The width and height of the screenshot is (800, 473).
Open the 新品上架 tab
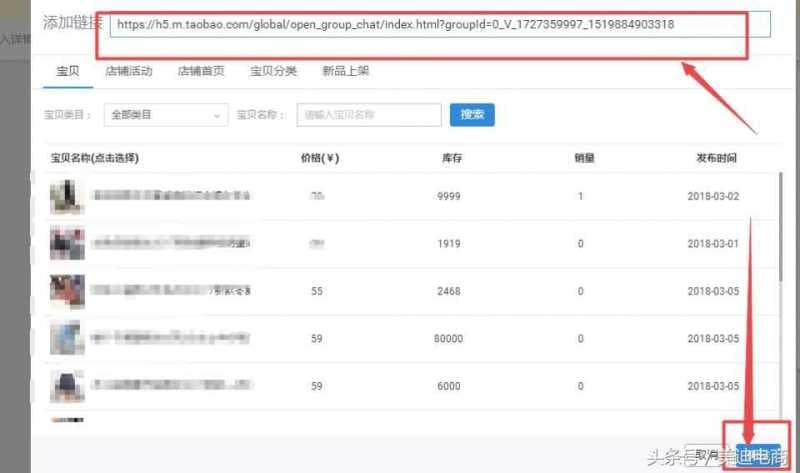point(345,71)
